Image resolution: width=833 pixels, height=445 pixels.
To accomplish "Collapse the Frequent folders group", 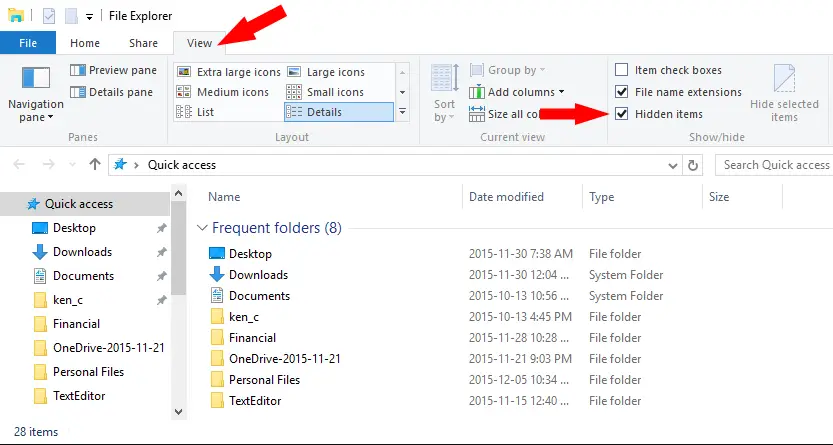I will (x=202, y=228).
